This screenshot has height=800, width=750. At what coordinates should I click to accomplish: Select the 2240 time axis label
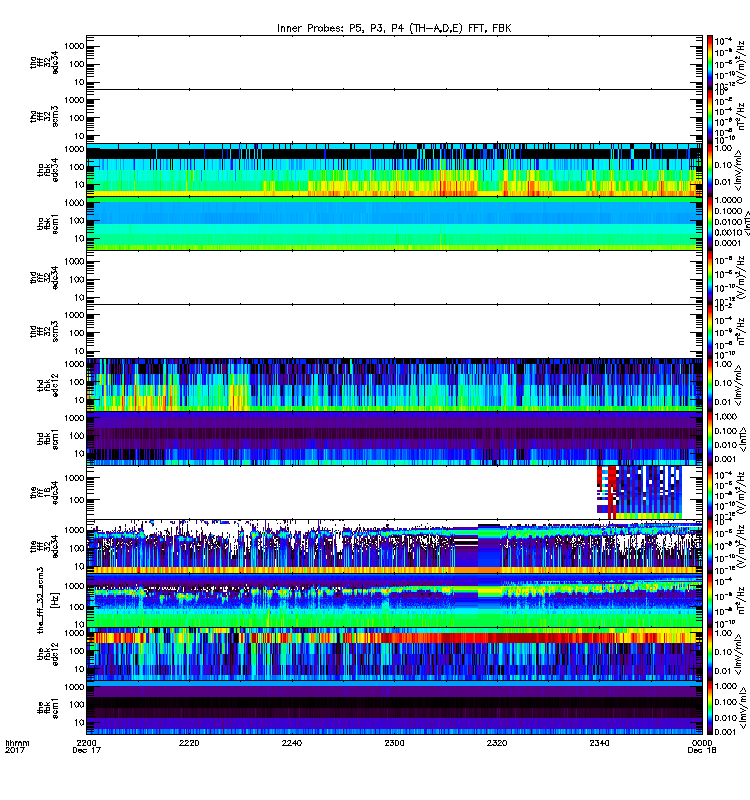[291, 743]
